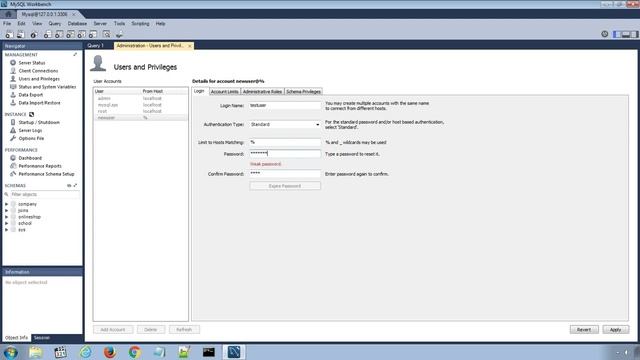Open Performance Schema Setup

click(46, 174)
